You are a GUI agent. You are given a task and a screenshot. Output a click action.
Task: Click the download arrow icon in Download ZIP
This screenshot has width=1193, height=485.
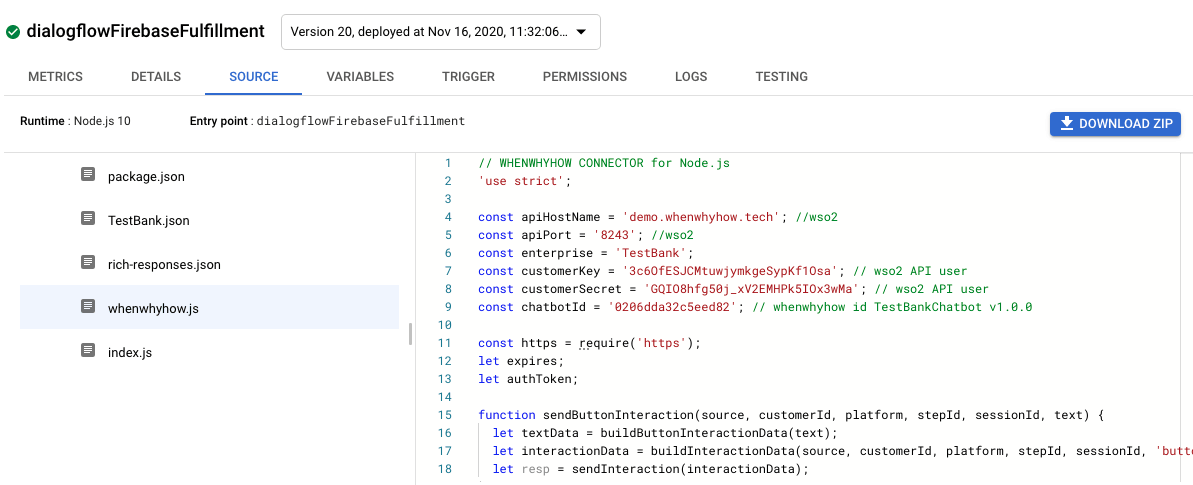pos(1066,124)
